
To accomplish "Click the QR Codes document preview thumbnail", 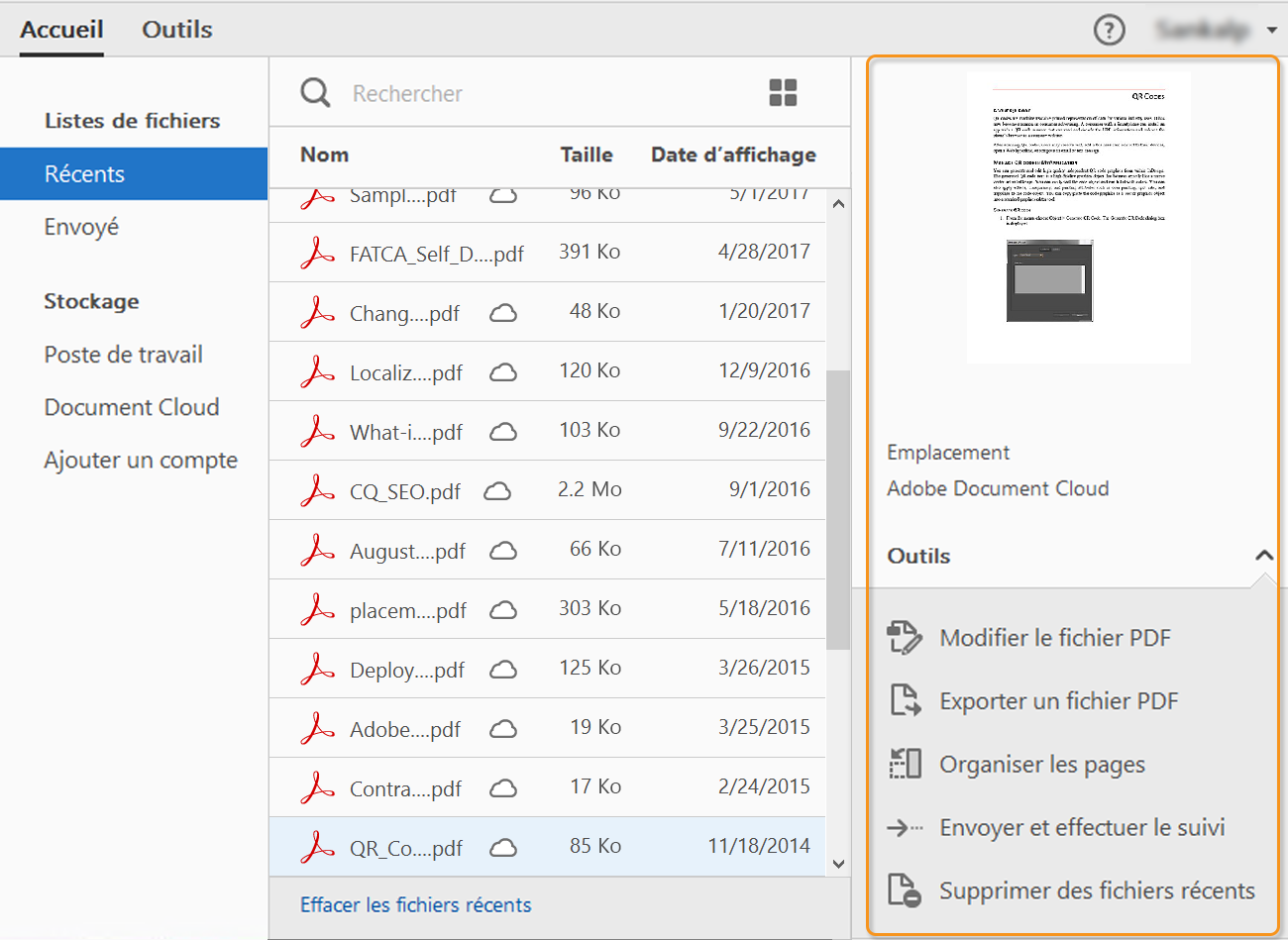I will (1078, 218).
